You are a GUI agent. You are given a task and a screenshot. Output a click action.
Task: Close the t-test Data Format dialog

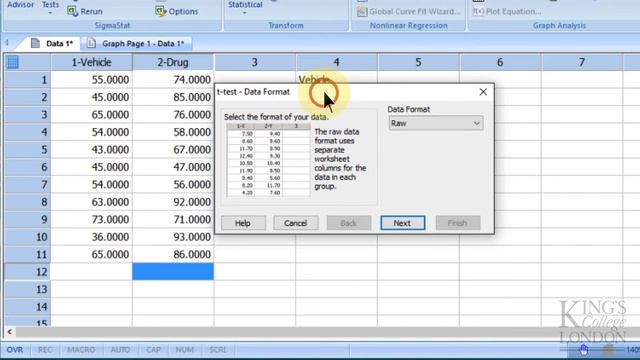coord(483,92)
